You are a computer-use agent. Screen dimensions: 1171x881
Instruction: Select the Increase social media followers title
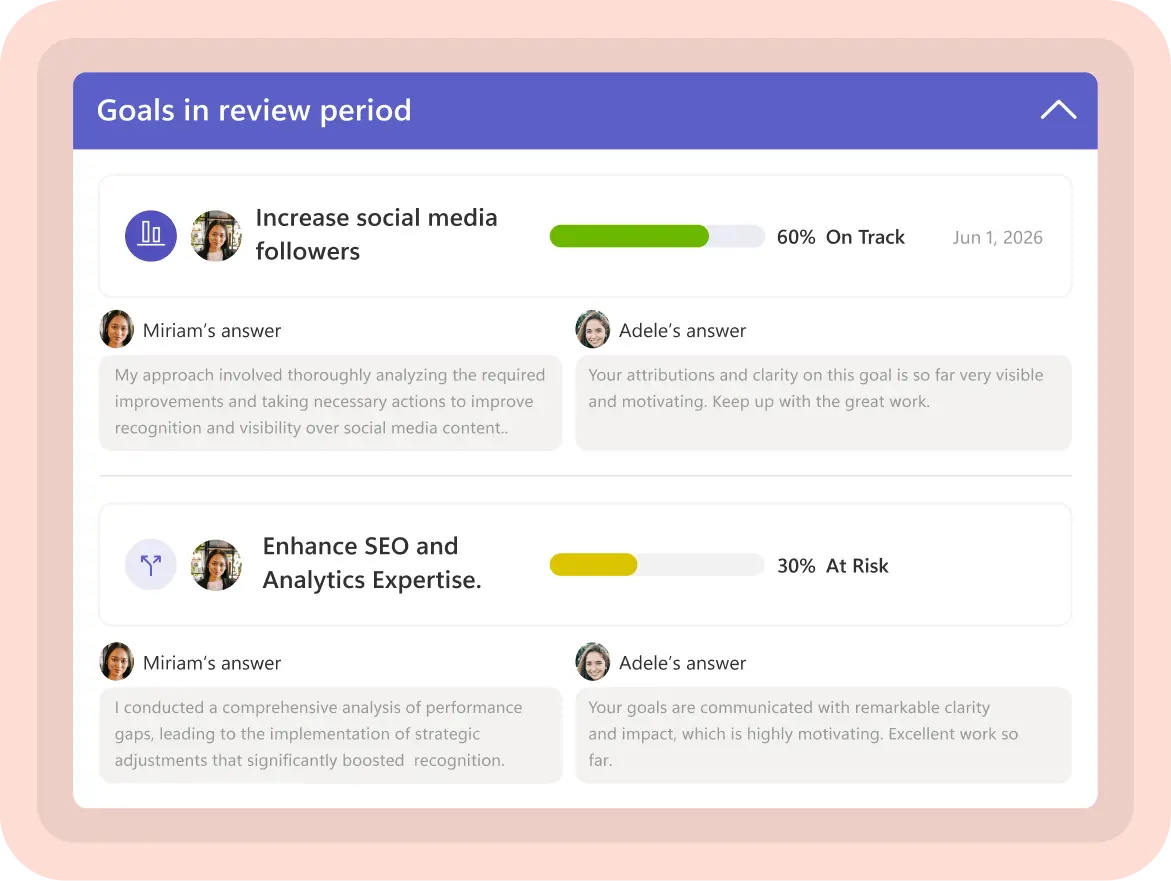[x=377, y=233]
